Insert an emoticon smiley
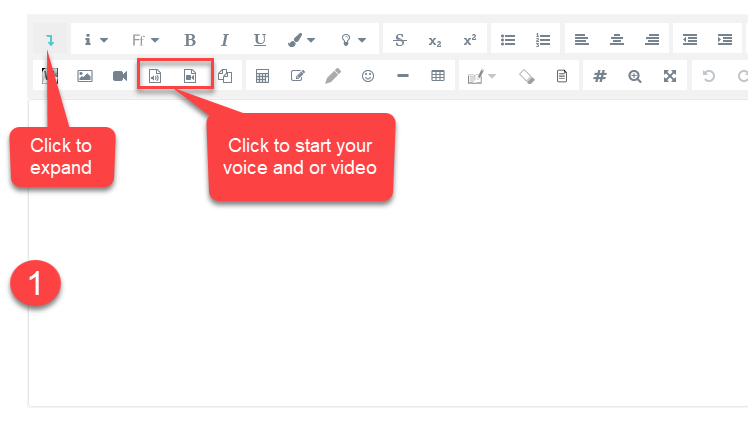748x428 pixels. point(368,76)
